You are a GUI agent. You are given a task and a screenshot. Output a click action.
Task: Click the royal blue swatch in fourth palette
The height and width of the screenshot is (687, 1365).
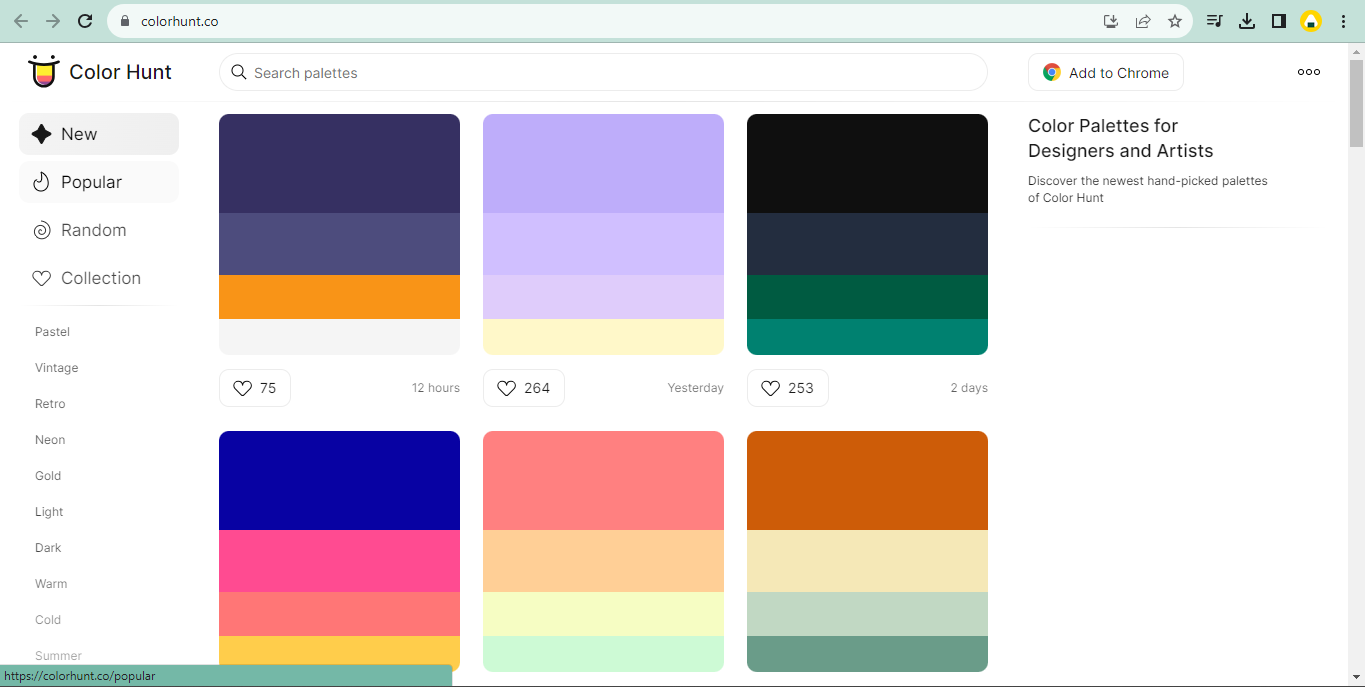(x=339, y=480)
